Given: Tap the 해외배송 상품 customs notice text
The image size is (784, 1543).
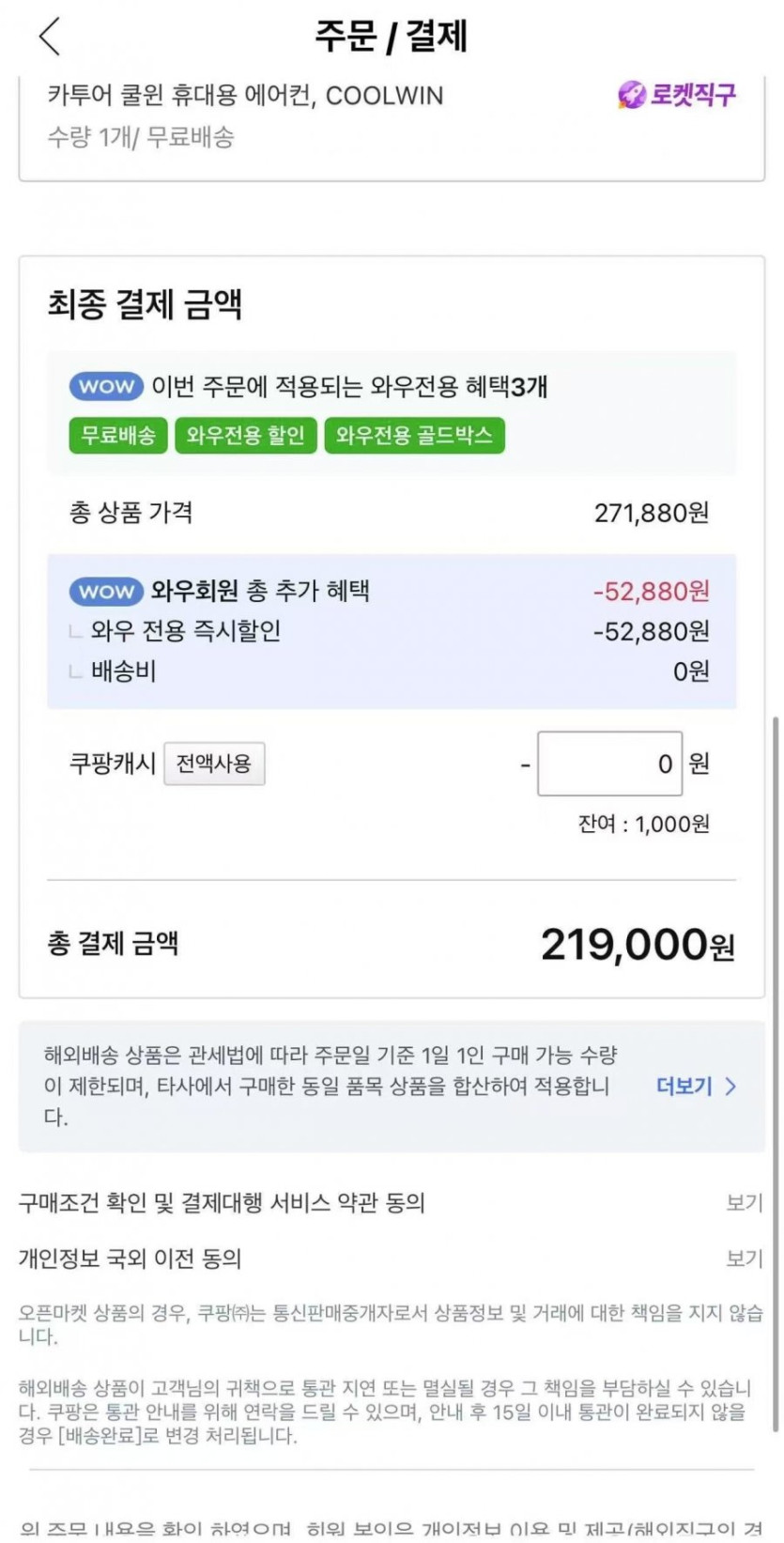Looking at the screenshot, I should tap(329, 1087).
